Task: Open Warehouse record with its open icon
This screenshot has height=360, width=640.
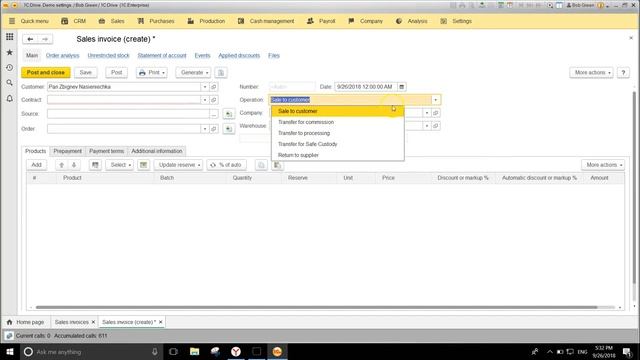Action: pos(436,126)
